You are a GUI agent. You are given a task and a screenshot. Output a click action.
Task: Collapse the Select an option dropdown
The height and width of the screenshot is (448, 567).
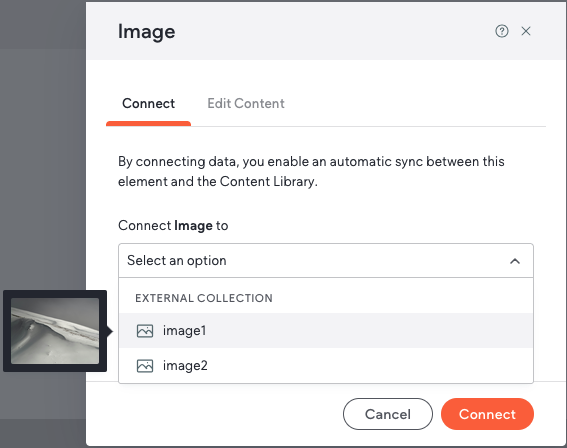click(326, 261)
